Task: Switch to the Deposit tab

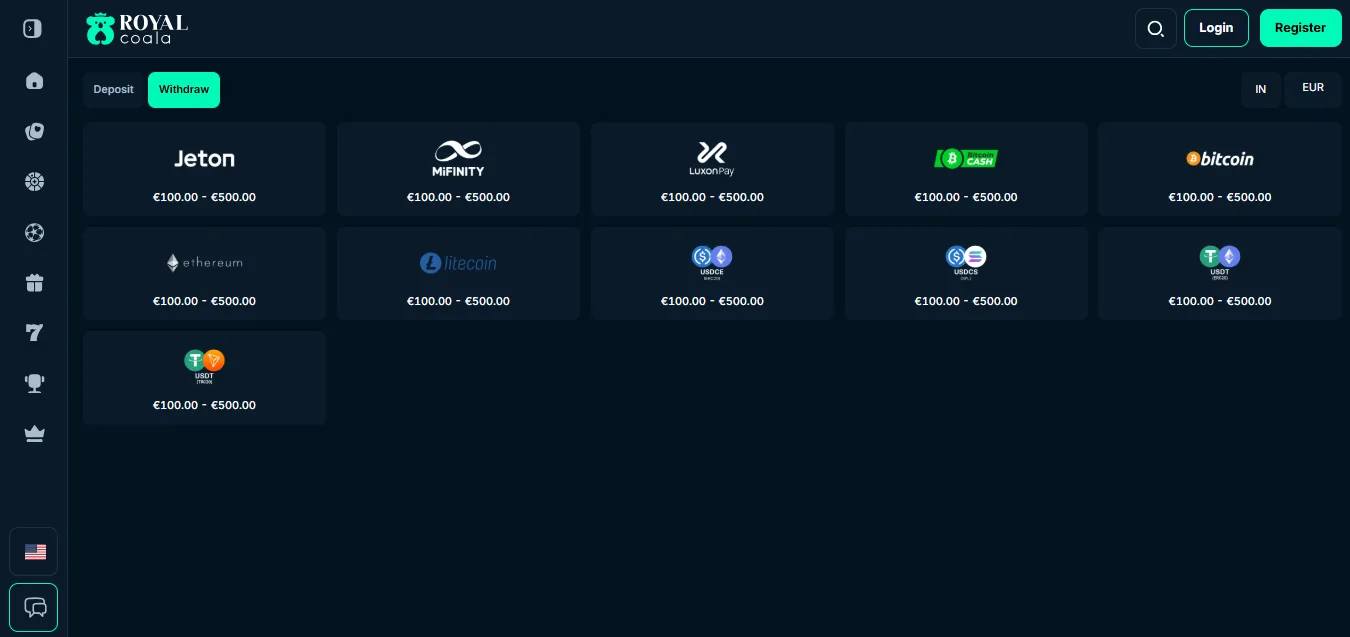Action: click(x=114, y=90)
